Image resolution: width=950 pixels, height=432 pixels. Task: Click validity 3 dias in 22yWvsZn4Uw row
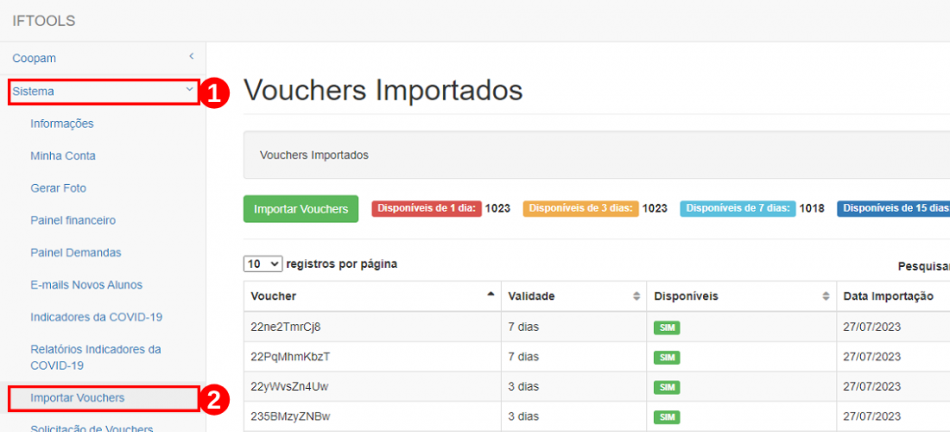(523, 386)
